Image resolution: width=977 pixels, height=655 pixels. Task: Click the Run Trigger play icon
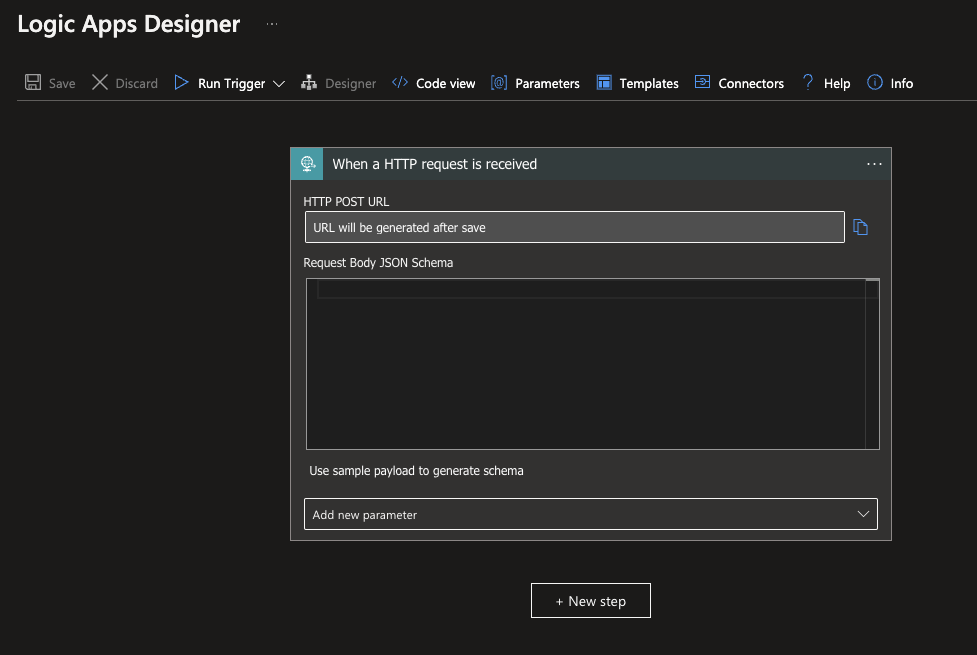click(181, 82)
